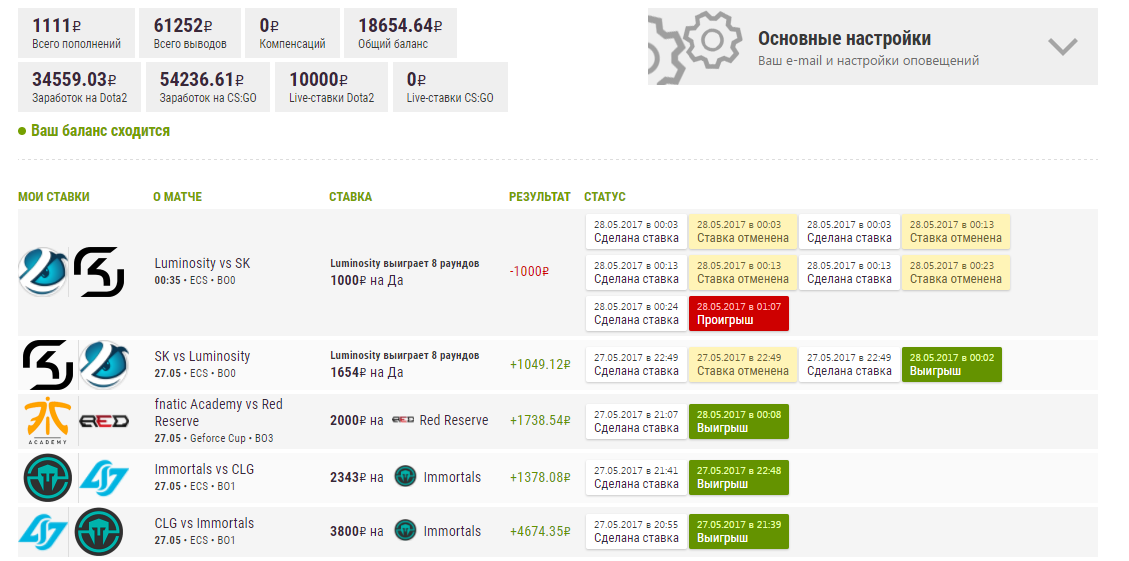
Task: Click Выигрыш badge dated 28.05.2017 в 00:08
Action: [x=739, y=421]
